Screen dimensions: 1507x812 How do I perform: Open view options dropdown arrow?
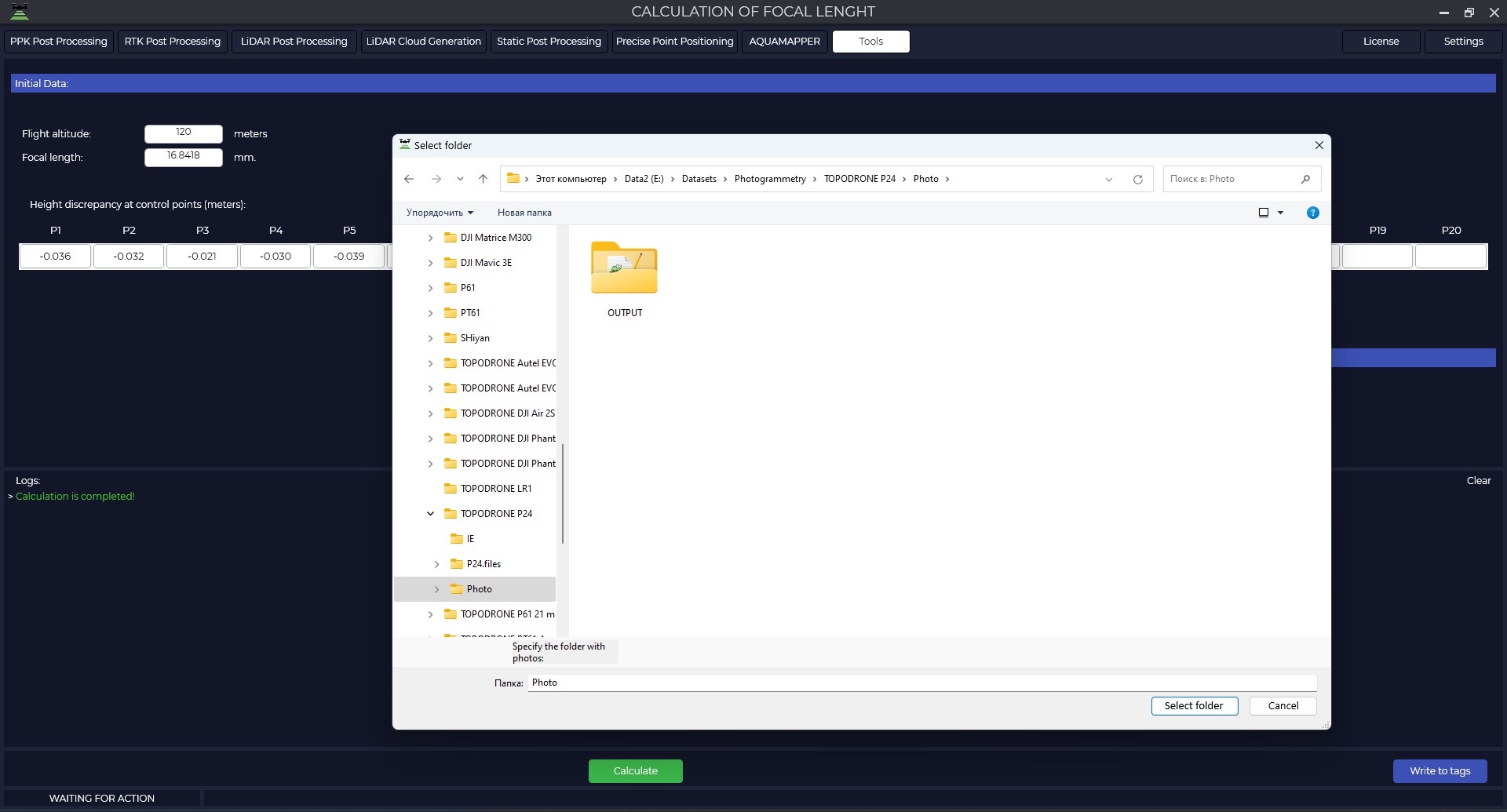pos(1280,213)
